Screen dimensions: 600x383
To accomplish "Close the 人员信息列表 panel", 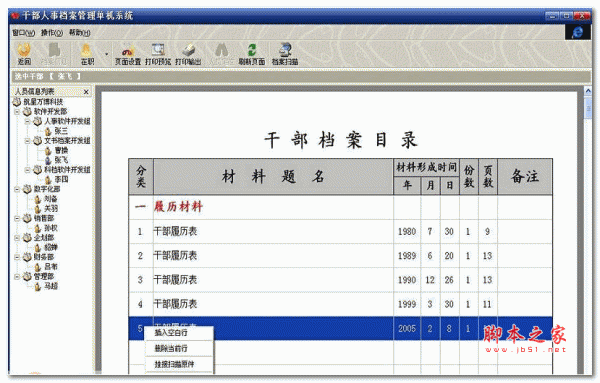I will [x=86, y=92].
